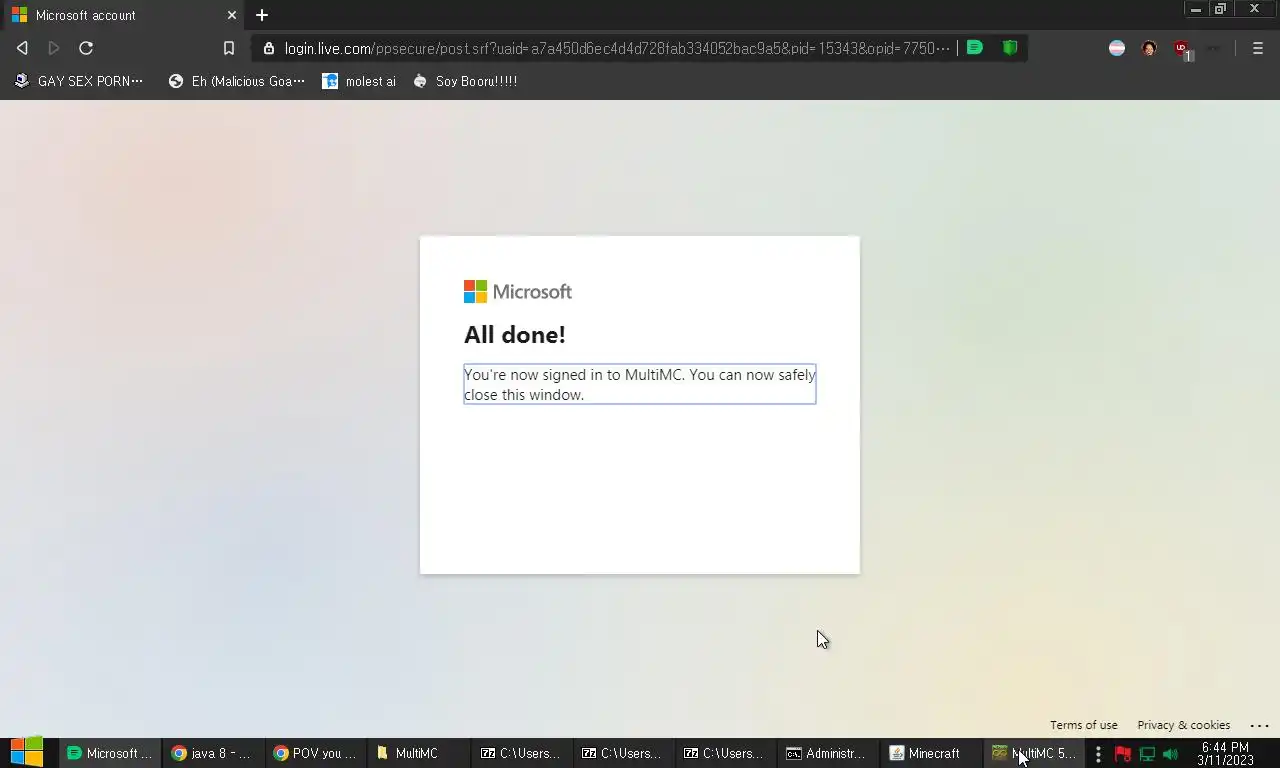Show hidden tray icons via vertical dots
This screenshot has width=1280, height=768.
(1098, 754)
